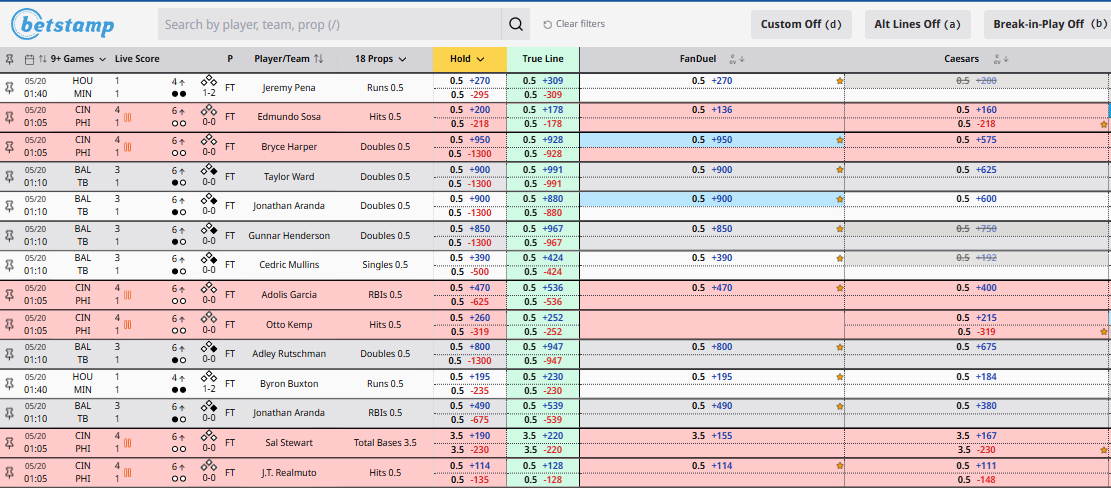The height and width of the screenshot is (488, 1111).
Task: Pin the Otto Kemp Hits row
Action: [x=9, y=324]
